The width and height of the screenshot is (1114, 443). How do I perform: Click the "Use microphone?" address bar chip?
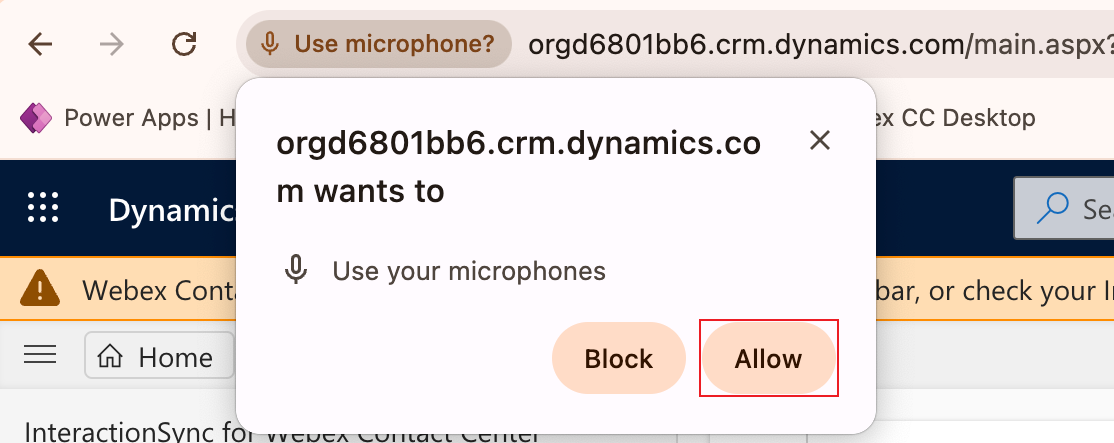[x=379, y=44]
